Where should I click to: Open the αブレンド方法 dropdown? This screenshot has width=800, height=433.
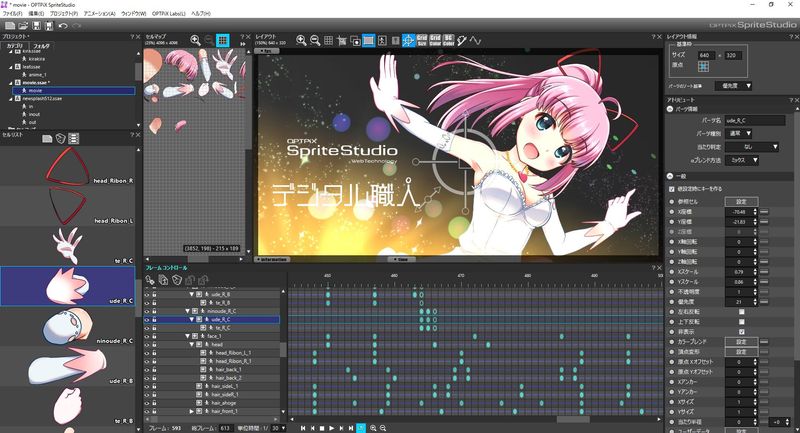(x=740, y=158)
